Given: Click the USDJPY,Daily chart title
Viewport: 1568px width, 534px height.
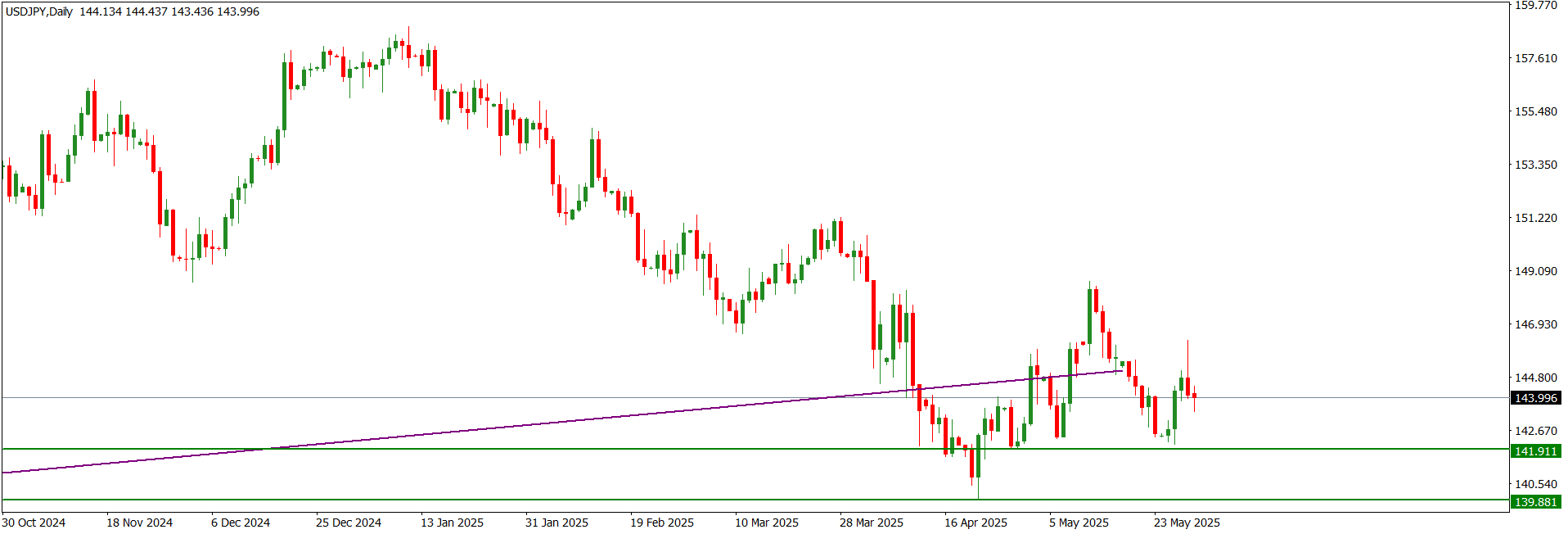Looking at the screenshot, I should 39,11.
